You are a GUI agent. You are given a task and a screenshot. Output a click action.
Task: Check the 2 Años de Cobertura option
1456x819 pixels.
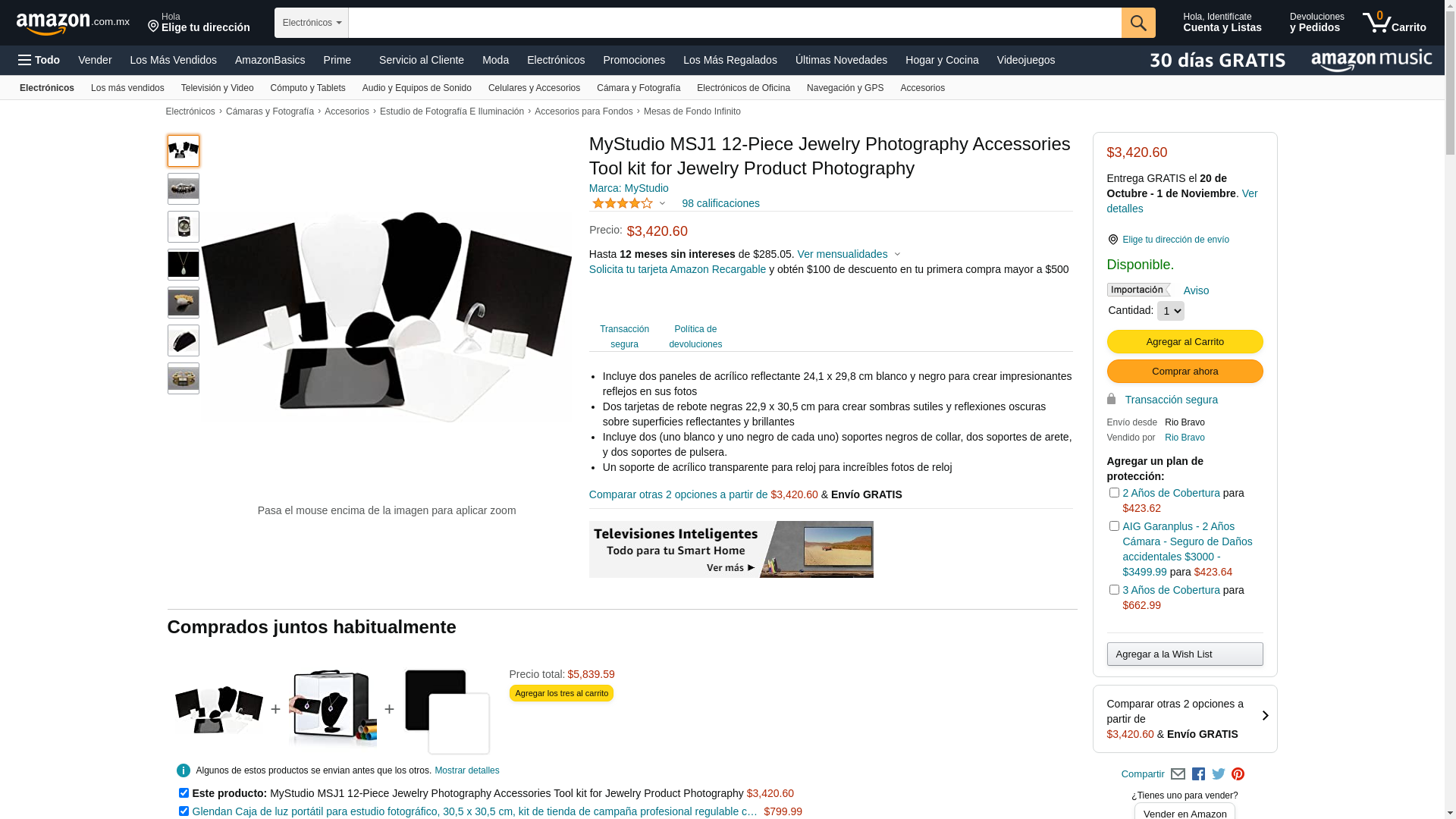tap(1114, 493)
